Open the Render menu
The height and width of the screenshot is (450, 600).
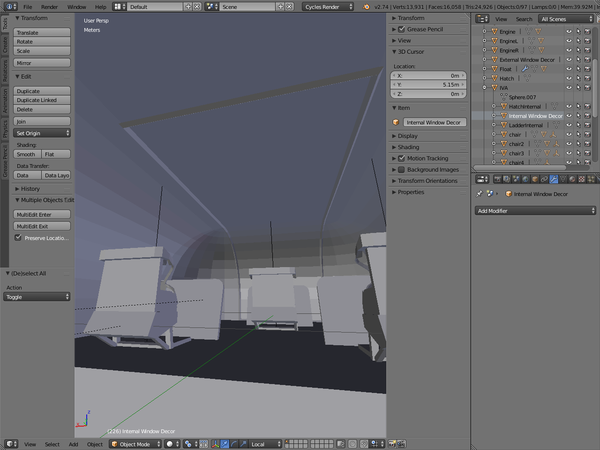(49, 6)
